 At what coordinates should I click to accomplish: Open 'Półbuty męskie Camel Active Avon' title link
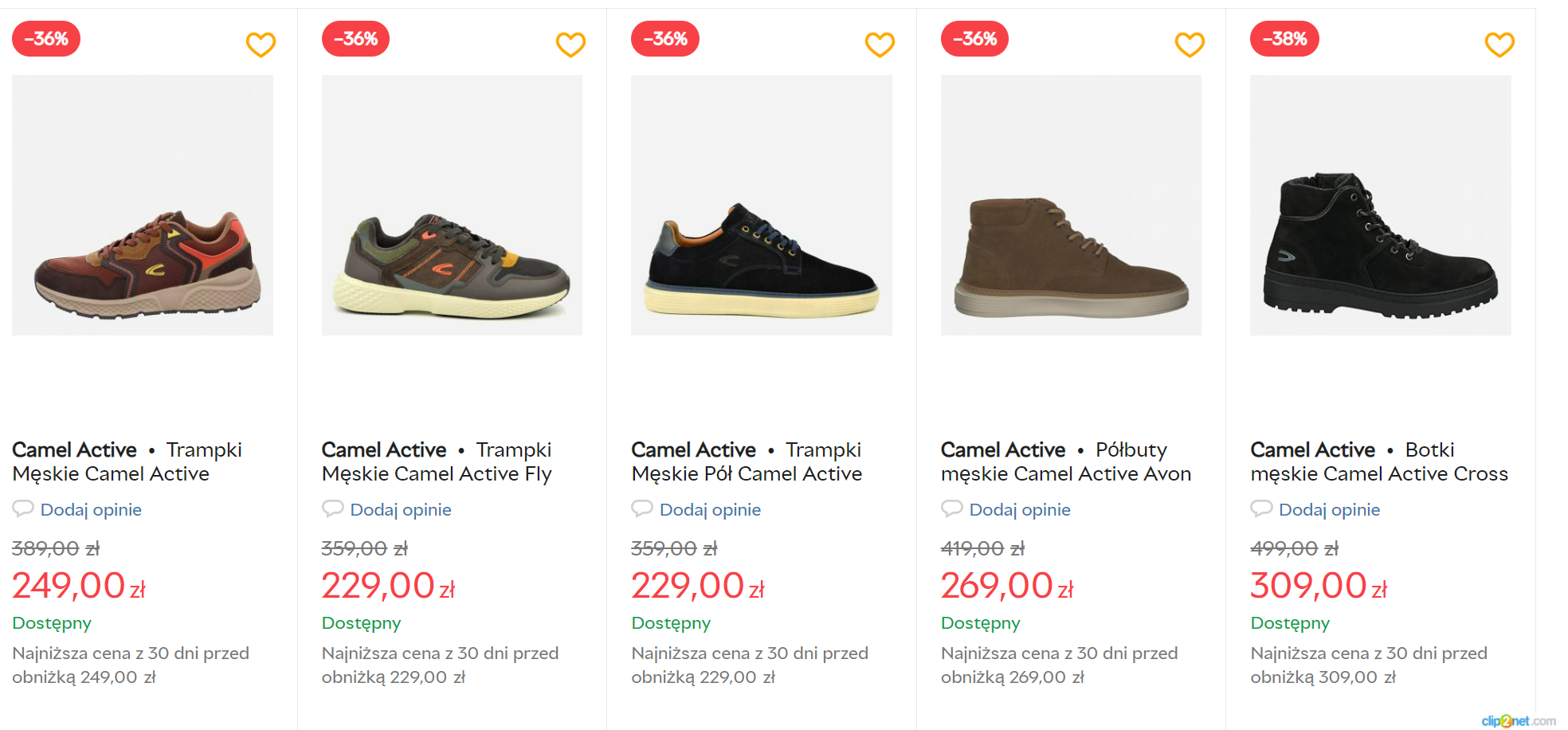(x=1065, y=462)
